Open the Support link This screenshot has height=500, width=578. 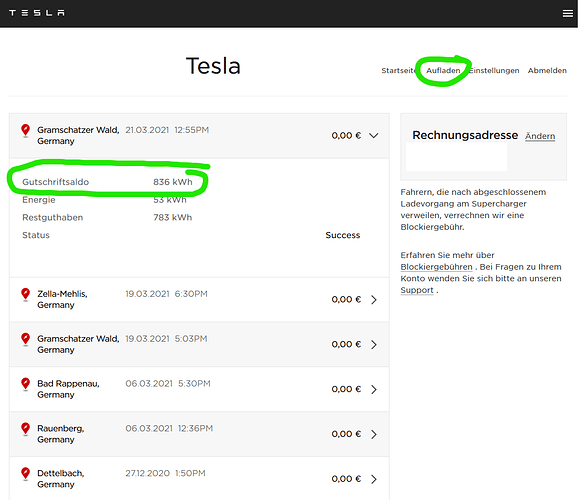[x=417, y=290]
